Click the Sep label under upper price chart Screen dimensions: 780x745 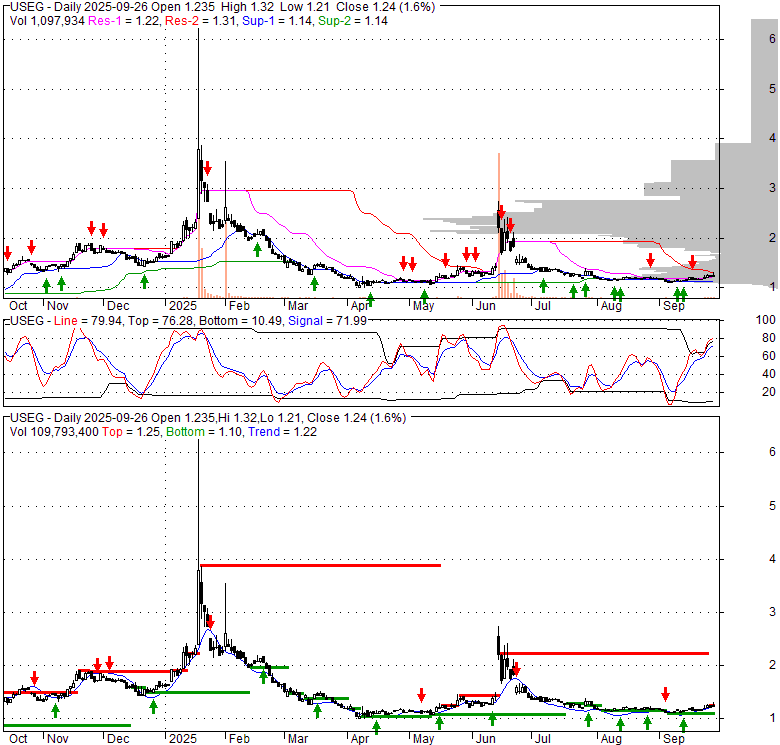[674, 306]
